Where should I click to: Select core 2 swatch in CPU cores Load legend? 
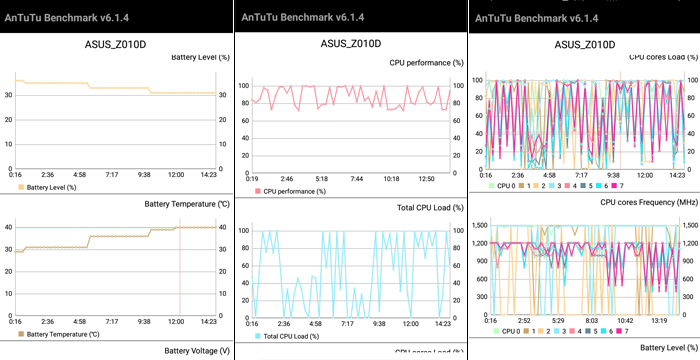(536, 185)
